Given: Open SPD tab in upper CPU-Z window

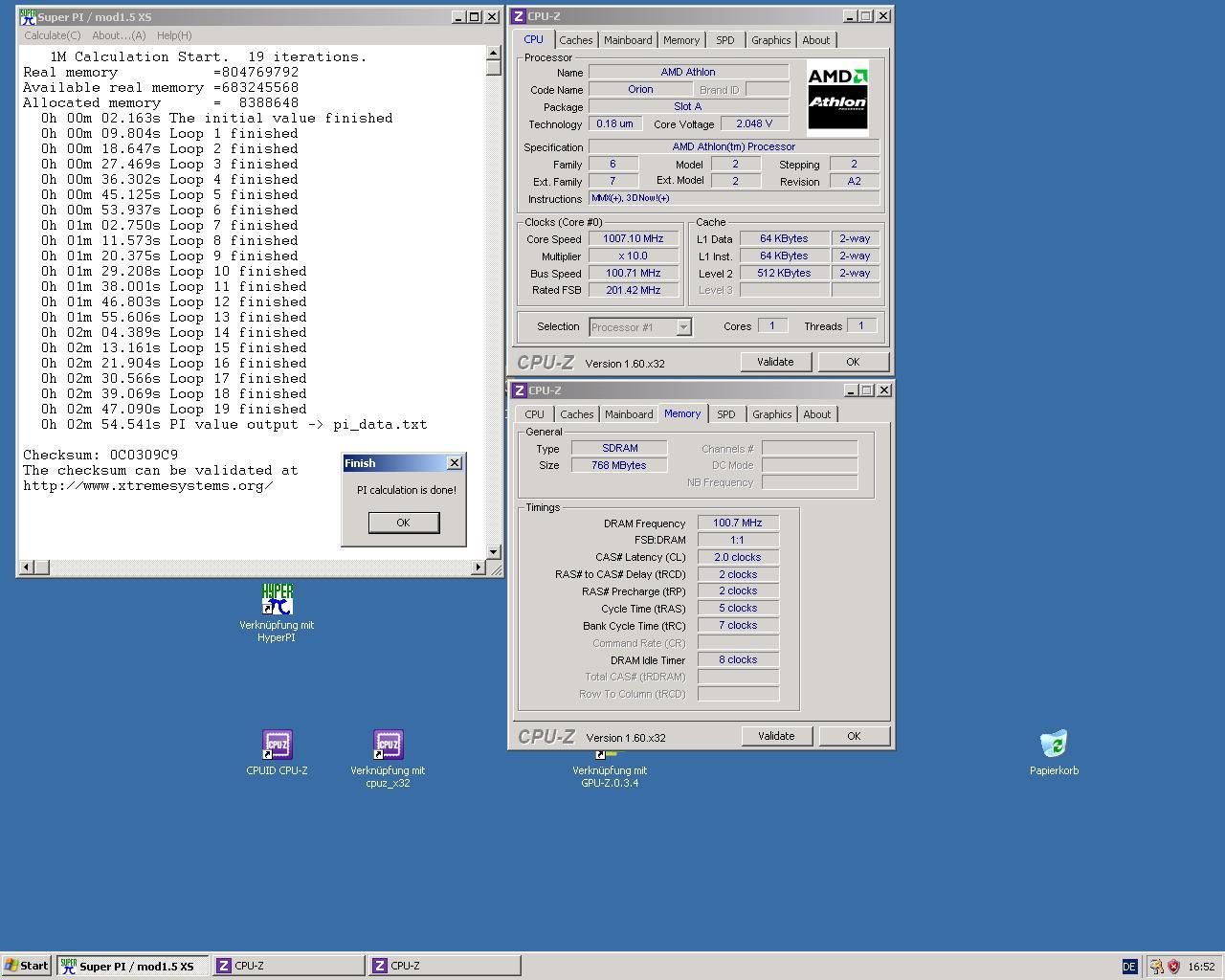Looking at the screenshot, I should pyautogui.click(x=725, y=40).
